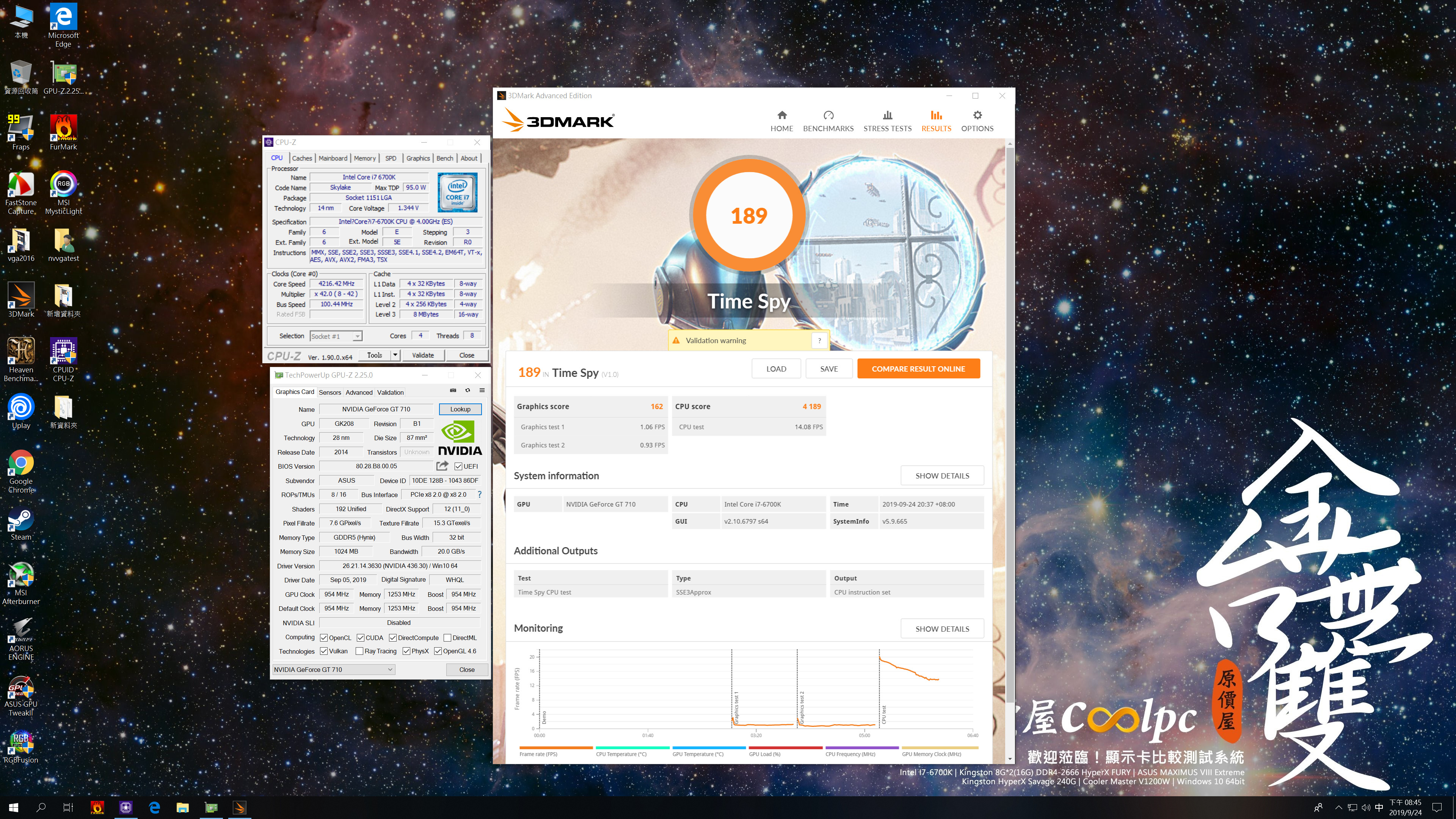Open GPU selector NVIDIA GeForce GT 710 dropdown
The height and width of the screenshot is (819, 1456).
click(334, 669)
